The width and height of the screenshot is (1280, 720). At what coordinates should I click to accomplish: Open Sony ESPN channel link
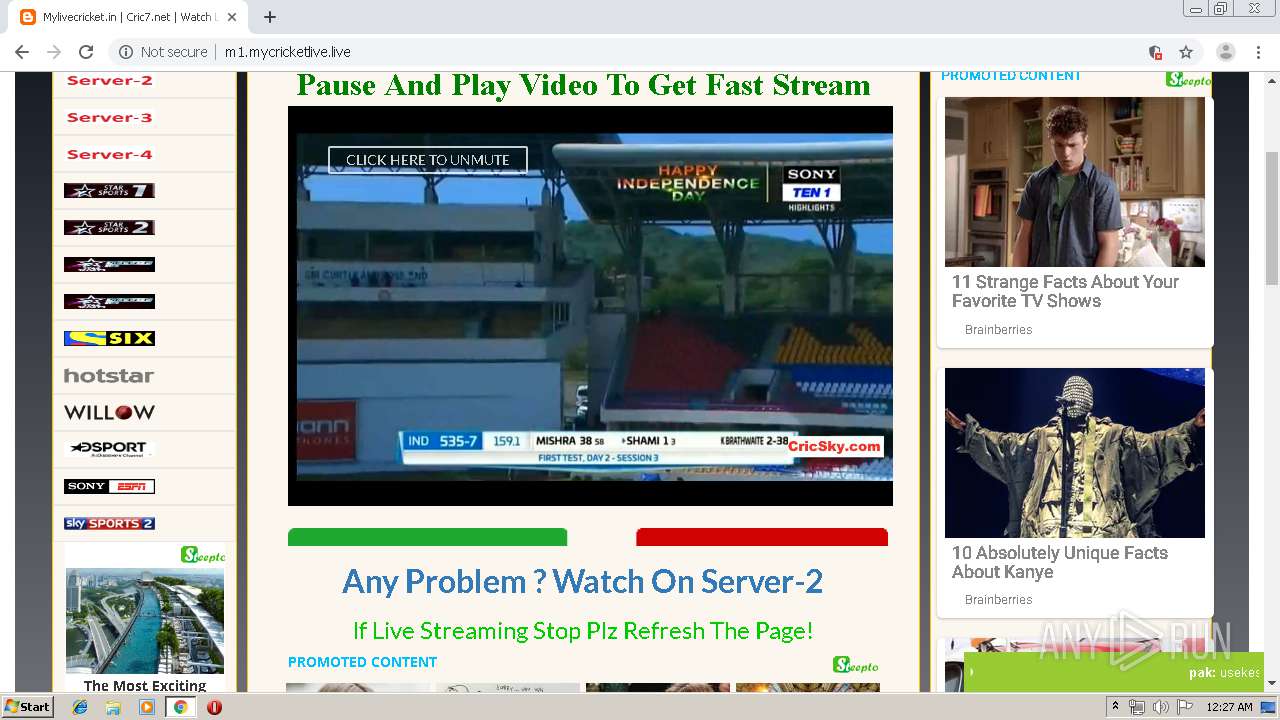click(109, 486)
